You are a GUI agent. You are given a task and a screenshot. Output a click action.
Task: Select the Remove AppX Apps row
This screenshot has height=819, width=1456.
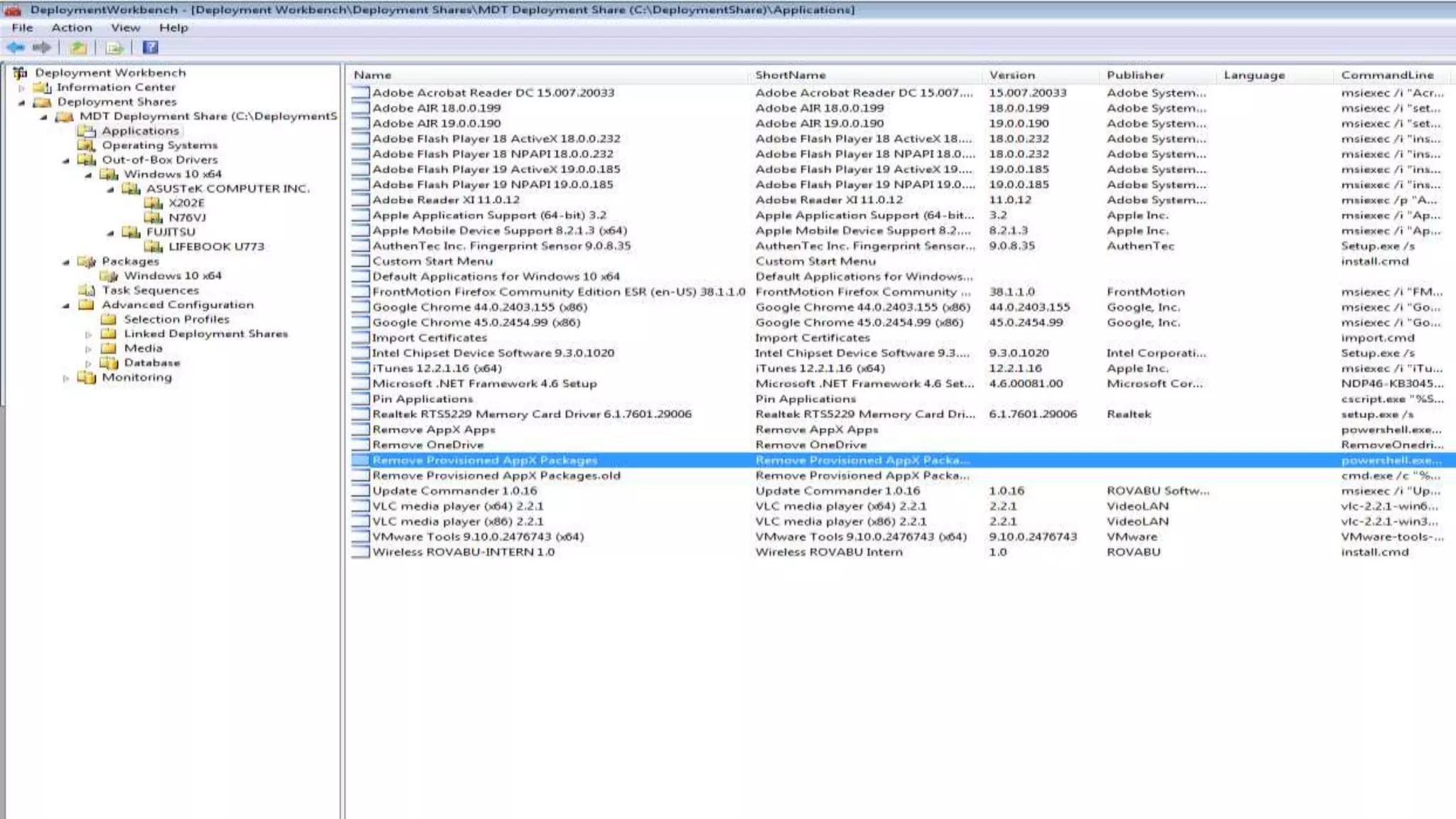[x=901, y=429]
